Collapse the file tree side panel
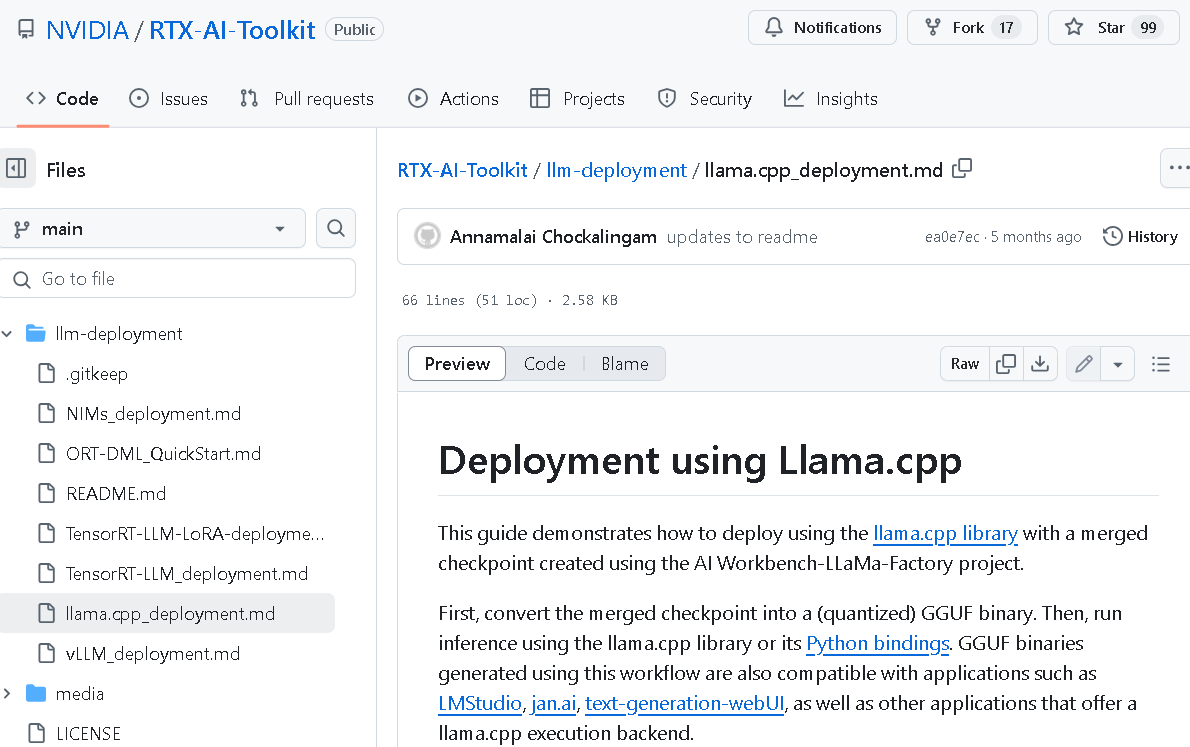1190x747 pixels. [x=17, y=169]
